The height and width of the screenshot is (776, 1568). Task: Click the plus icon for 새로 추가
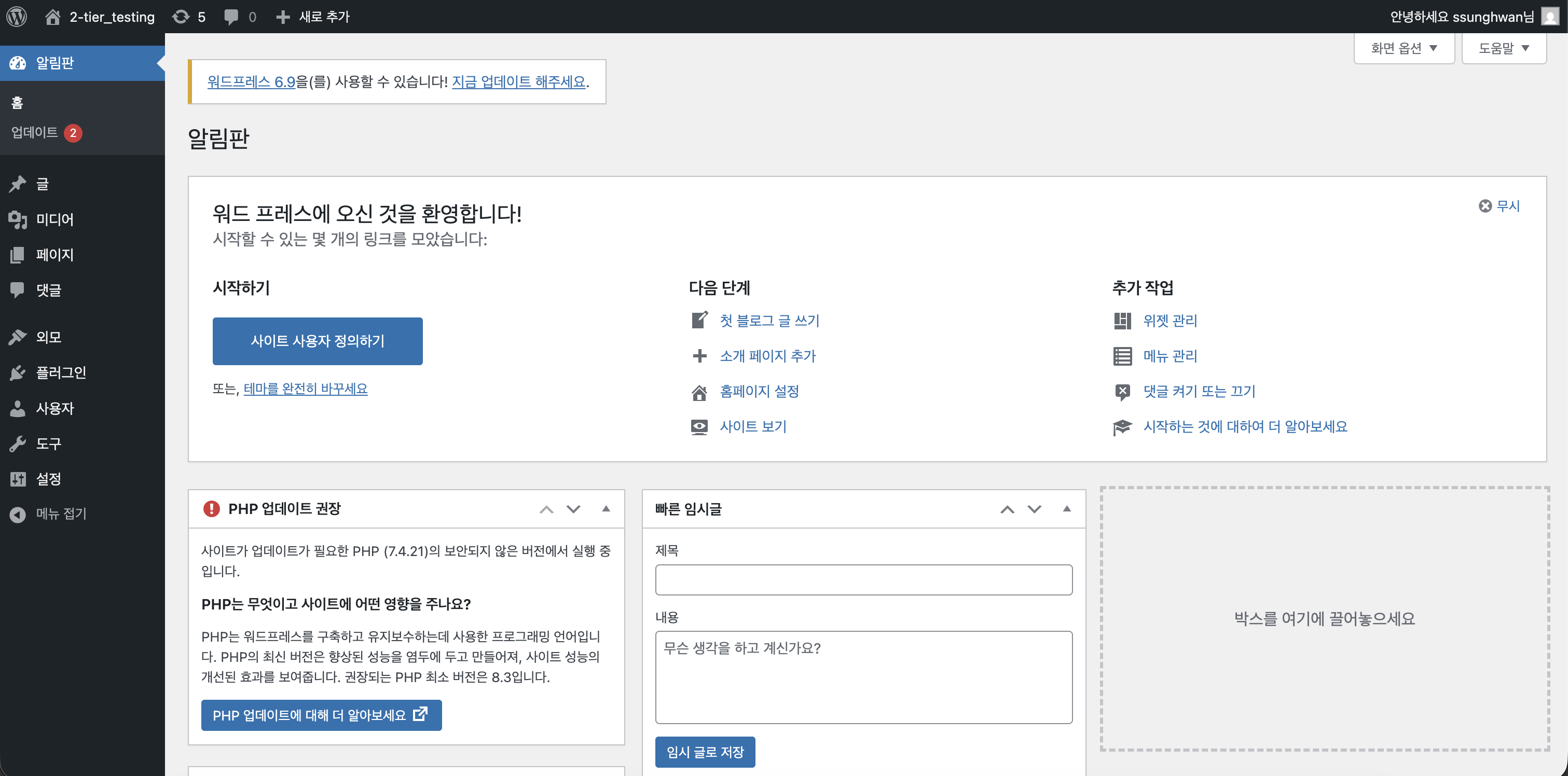[282, 17]
